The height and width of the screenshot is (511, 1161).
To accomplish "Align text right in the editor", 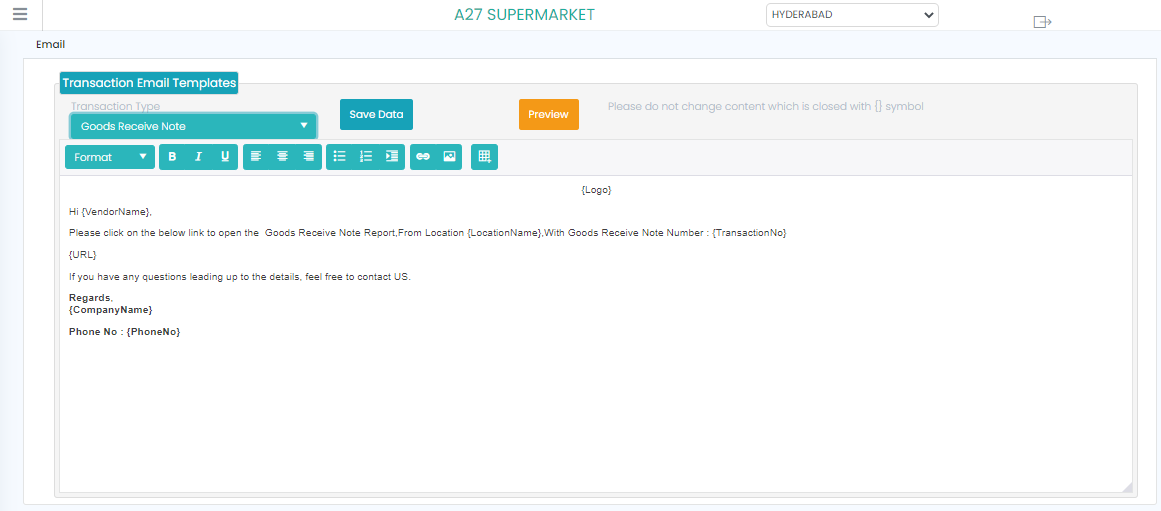I will pyautogui.click(x=309, y=156).
